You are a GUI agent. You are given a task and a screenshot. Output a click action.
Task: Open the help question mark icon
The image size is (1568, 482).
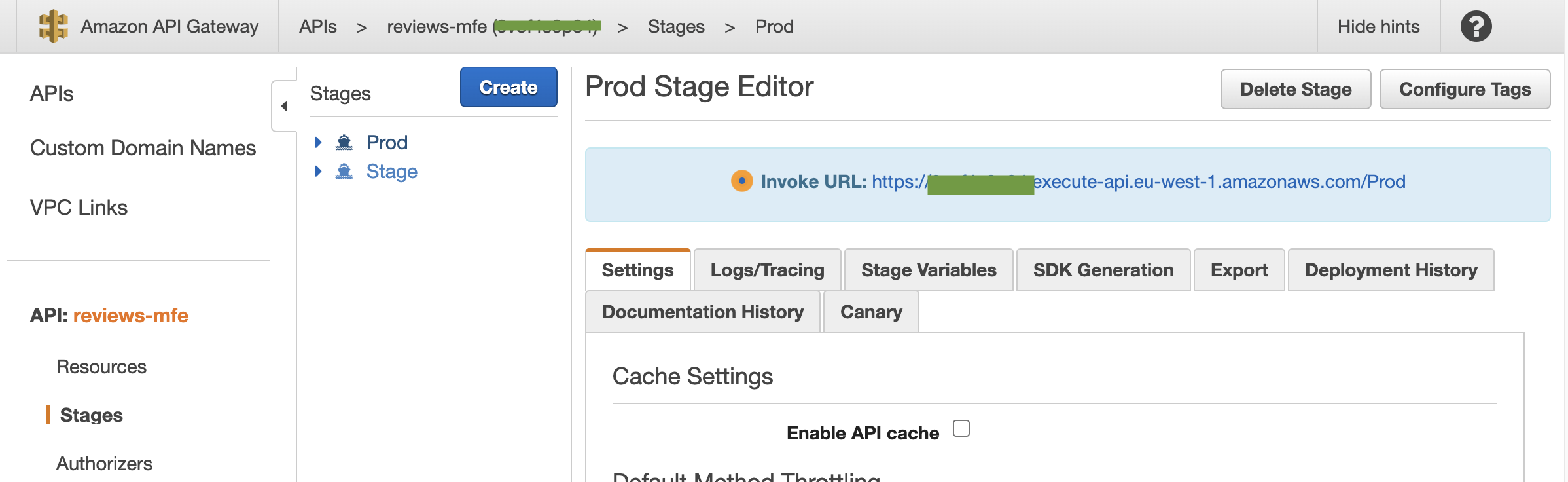pos(1476,26)
